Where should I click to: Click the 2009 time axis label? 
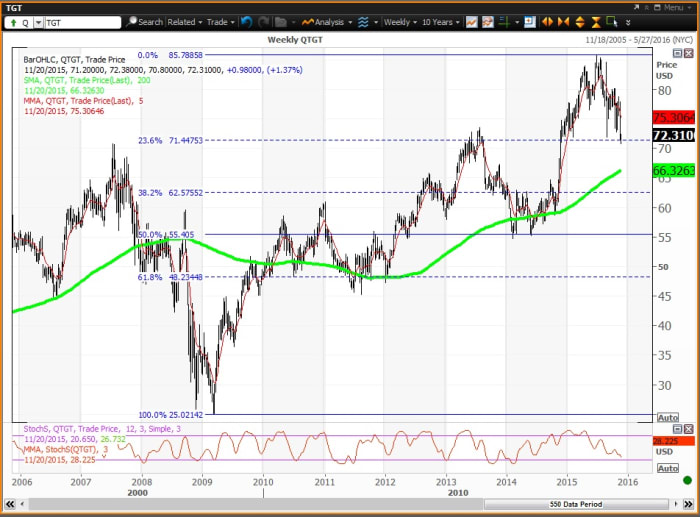click(202, 482)
